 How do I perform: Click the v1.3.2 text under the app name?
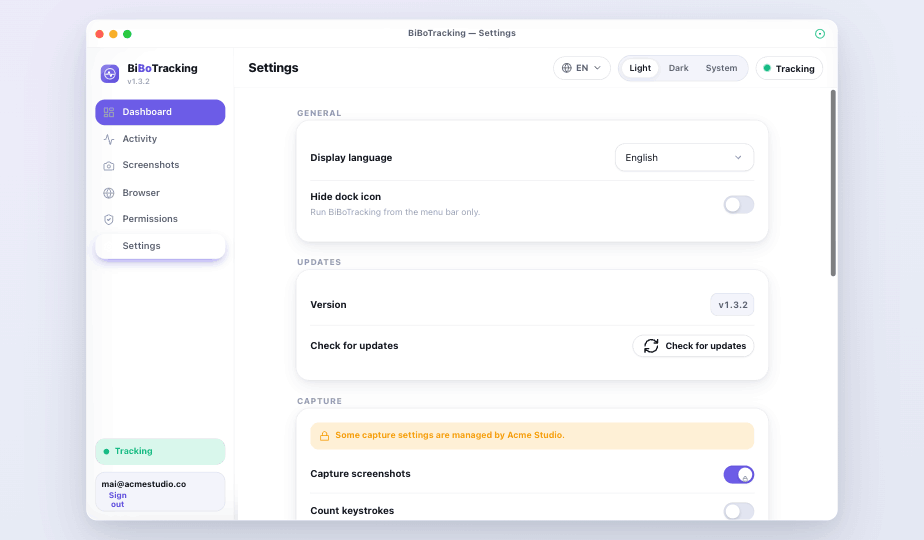(138, 82)
